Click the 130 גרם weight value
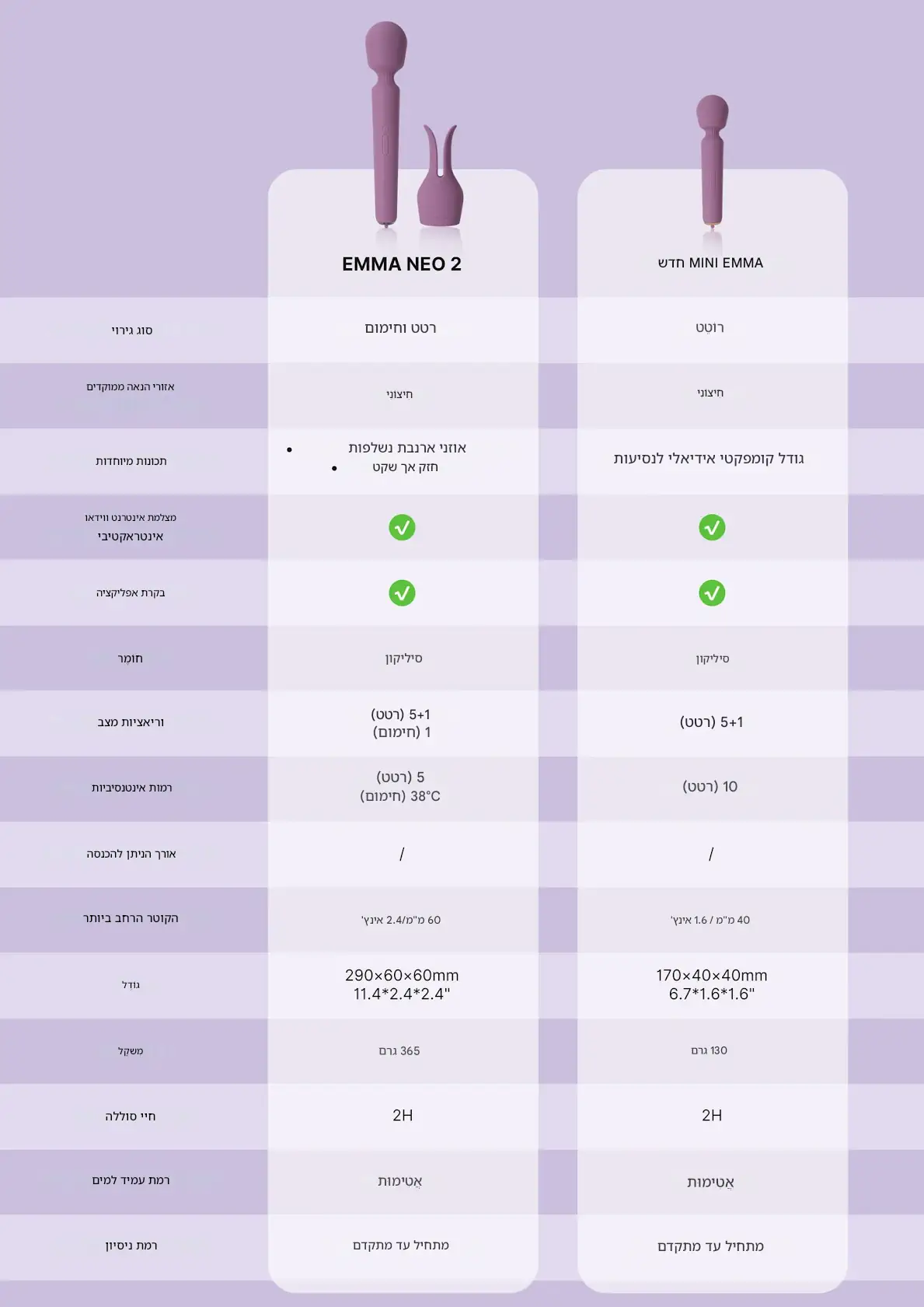This screenshot has height=1307, width=924. tap(710, 1050)
